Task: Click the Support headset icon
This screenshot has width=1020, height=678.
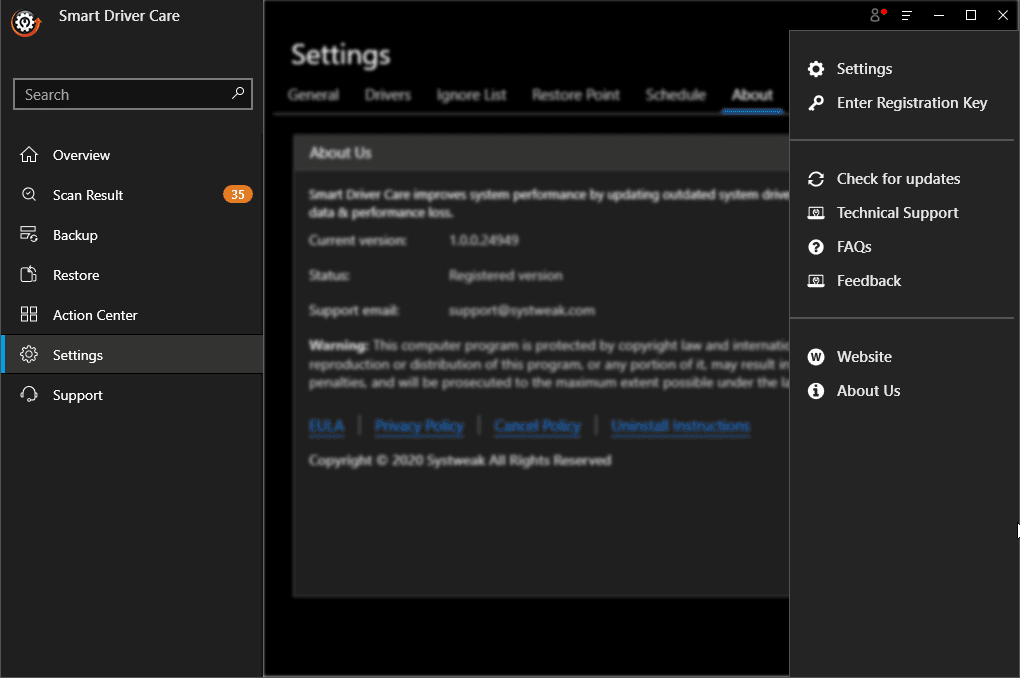Action: click(29, 394)
